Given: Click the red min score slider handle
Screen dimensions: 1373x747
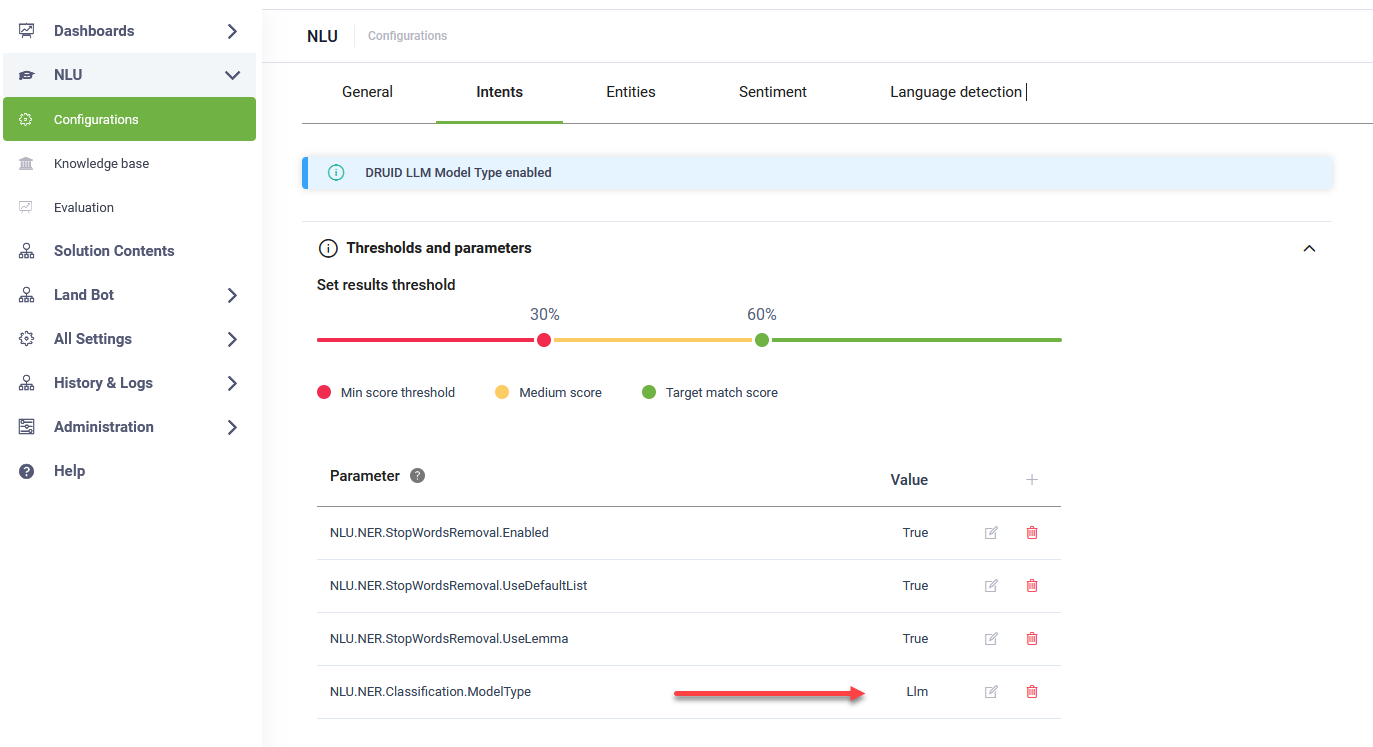Looking at the screenshot, I should [x=544, y=340].
